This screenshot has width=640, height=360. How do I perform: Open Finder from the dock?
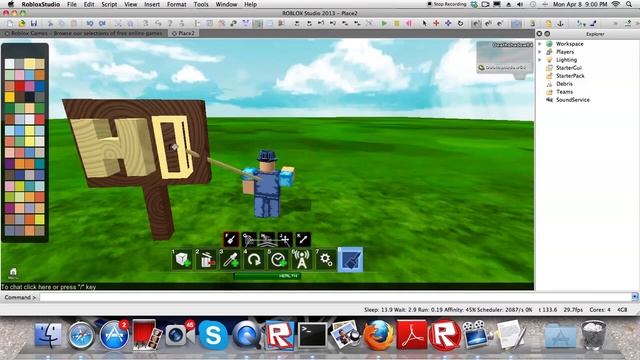coord(48,336)
